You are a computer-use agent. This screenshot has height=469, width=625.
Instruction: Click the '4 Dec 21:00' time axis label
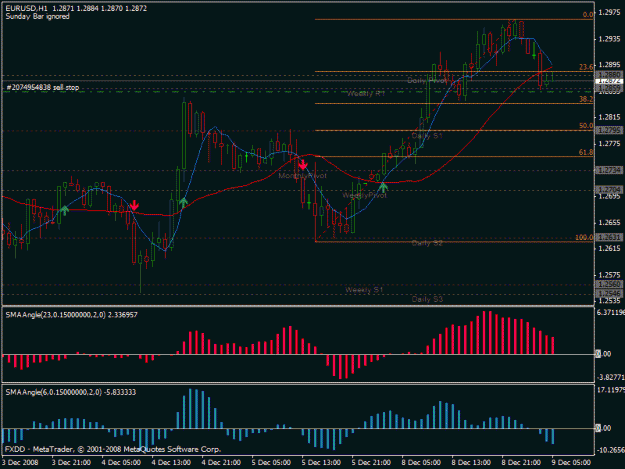point(222,463)
